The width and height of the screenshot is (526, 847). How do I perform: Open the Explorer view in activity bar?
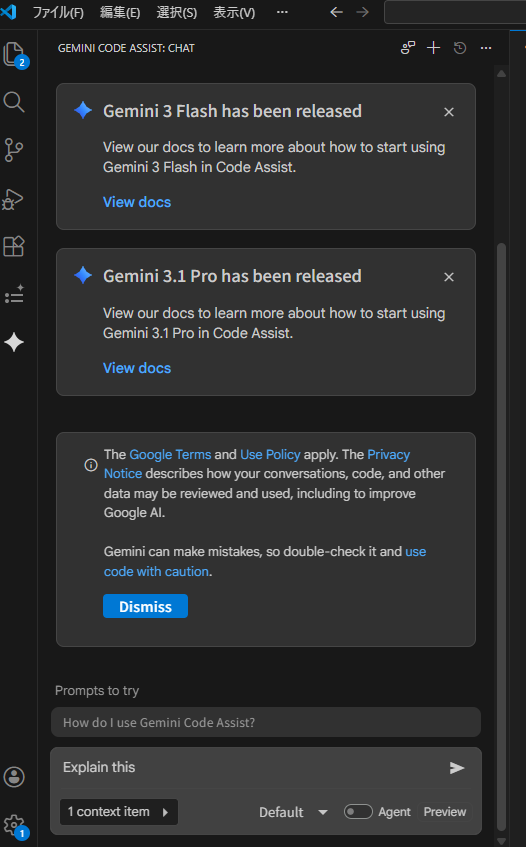15,55
